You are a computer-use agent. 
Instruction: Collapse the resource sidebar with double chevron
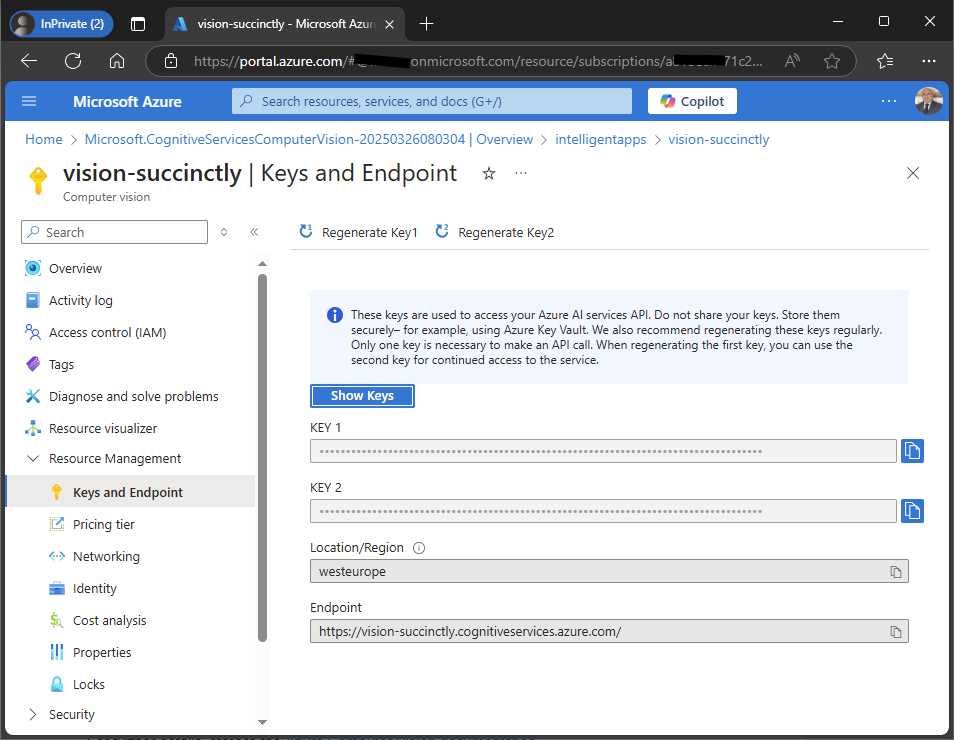254,232
